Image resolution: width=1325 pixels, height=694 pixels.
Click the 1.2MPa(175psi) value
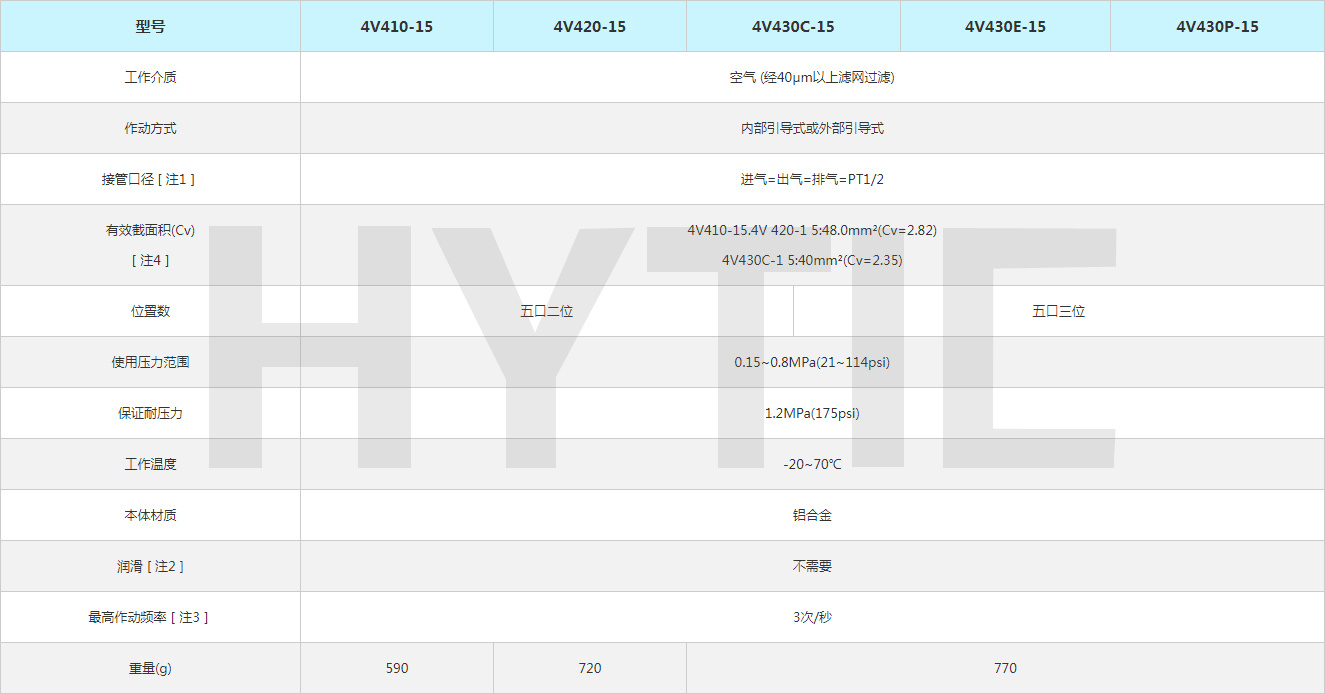(x=812, y=413)
